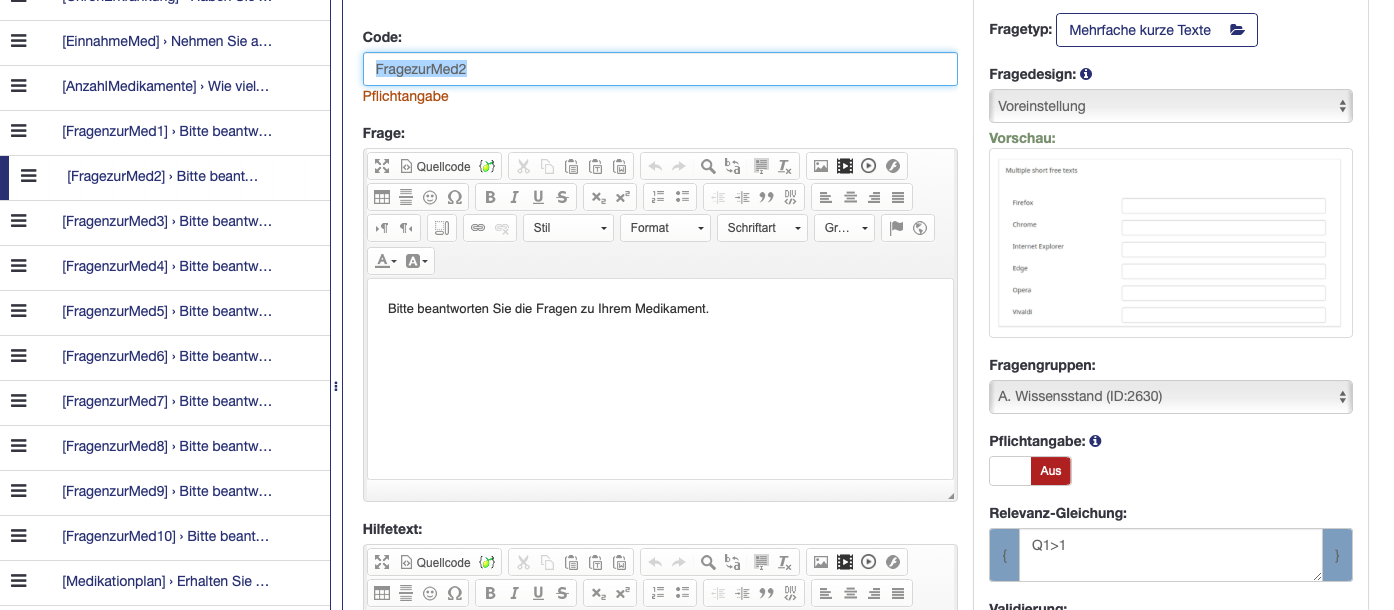Click Bold in the Frage editor toolbar
1394x610 pixels.
click(490, 198)
